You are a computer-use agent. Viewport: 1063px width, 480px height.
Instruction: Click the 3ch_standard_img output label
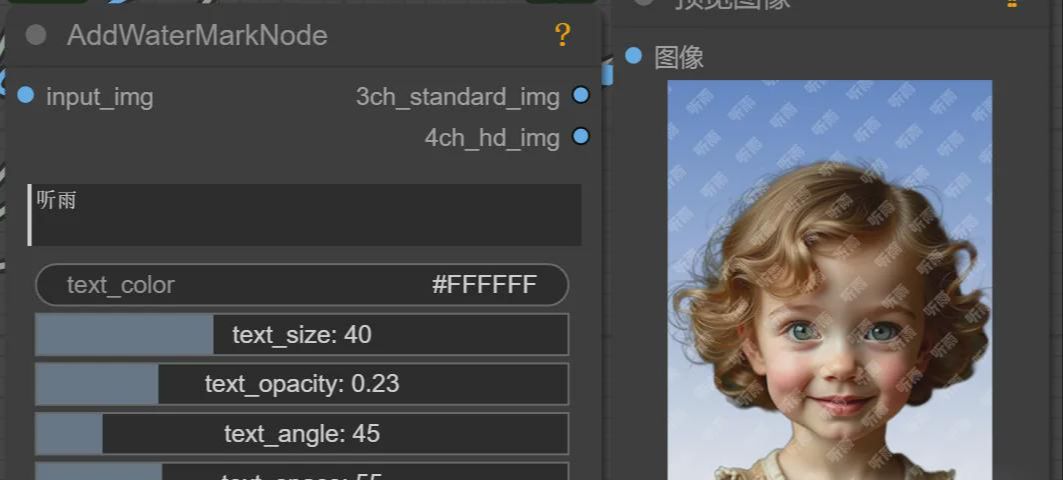point(457,97)
